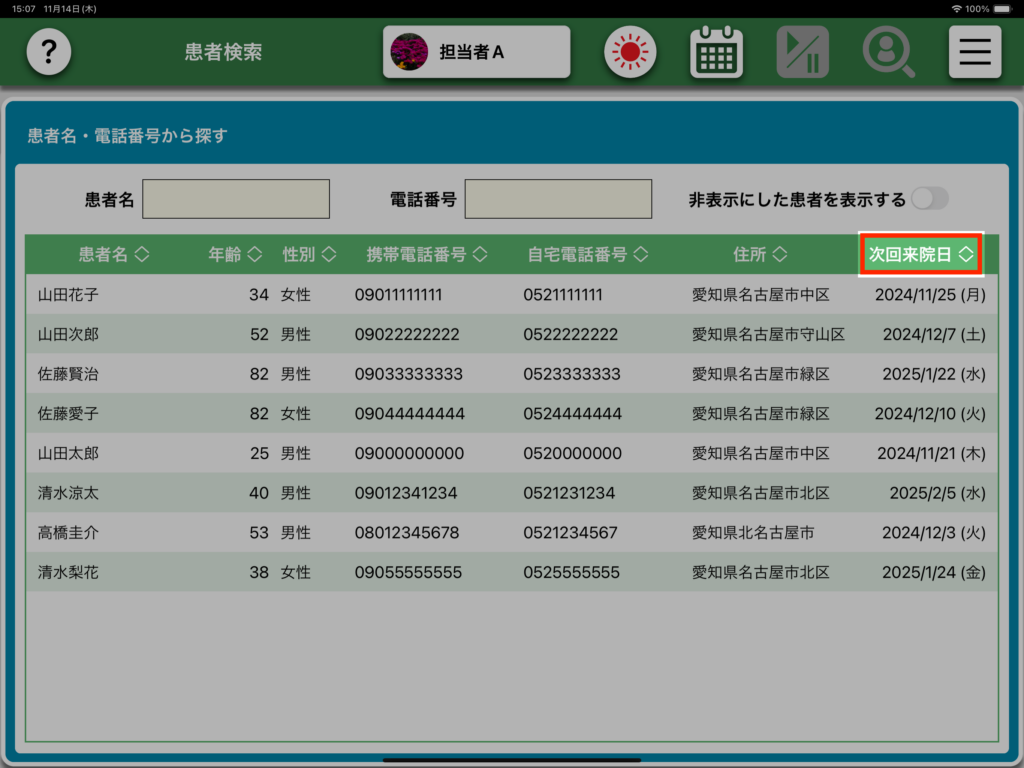Sort table by 患者名 column
The image size is (1024, 768).
pos(114,255)
